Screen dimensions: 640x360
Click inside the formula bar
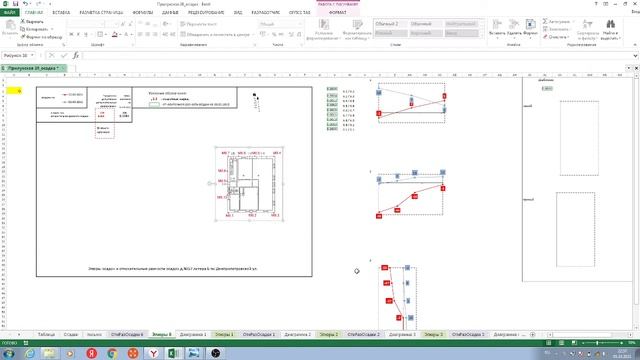(x=357, y=55)
